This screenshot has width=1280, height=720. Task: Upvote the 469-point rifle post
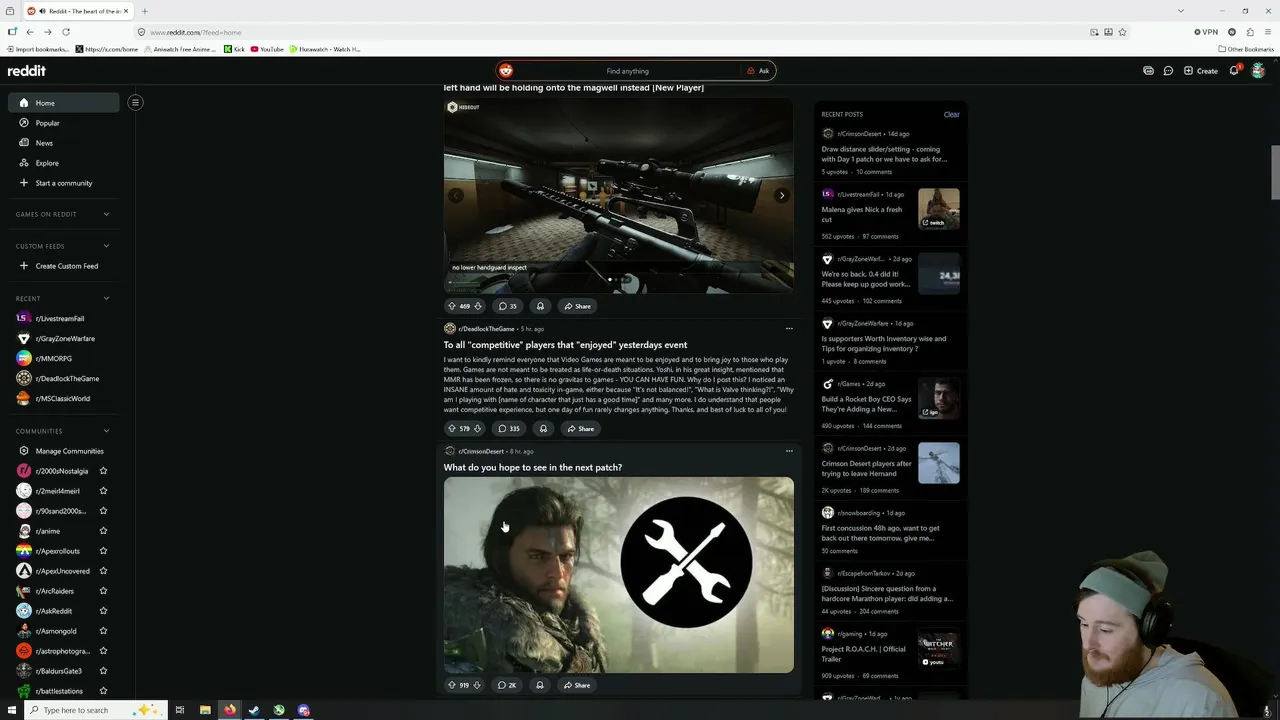click(451, 306)
